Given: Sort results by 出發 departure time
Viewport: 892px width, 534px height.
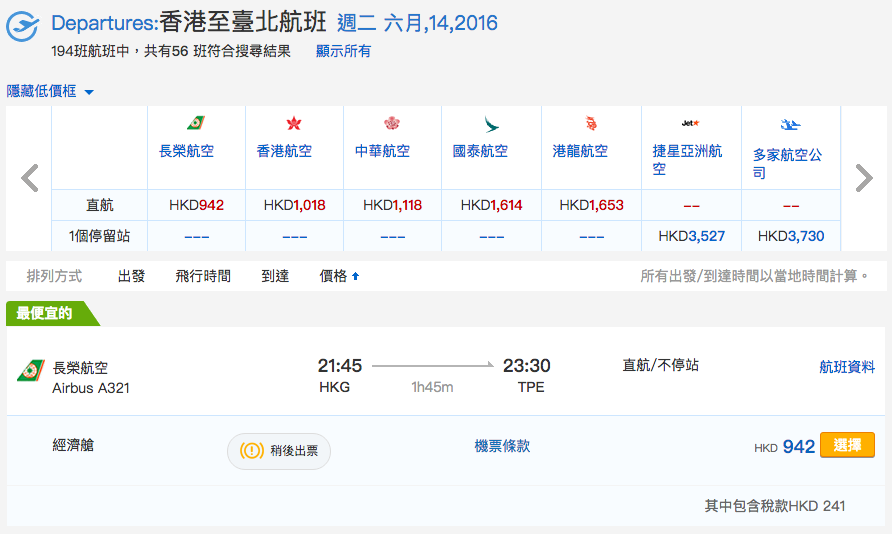Looking at the screenshot, I should [131, 276].
